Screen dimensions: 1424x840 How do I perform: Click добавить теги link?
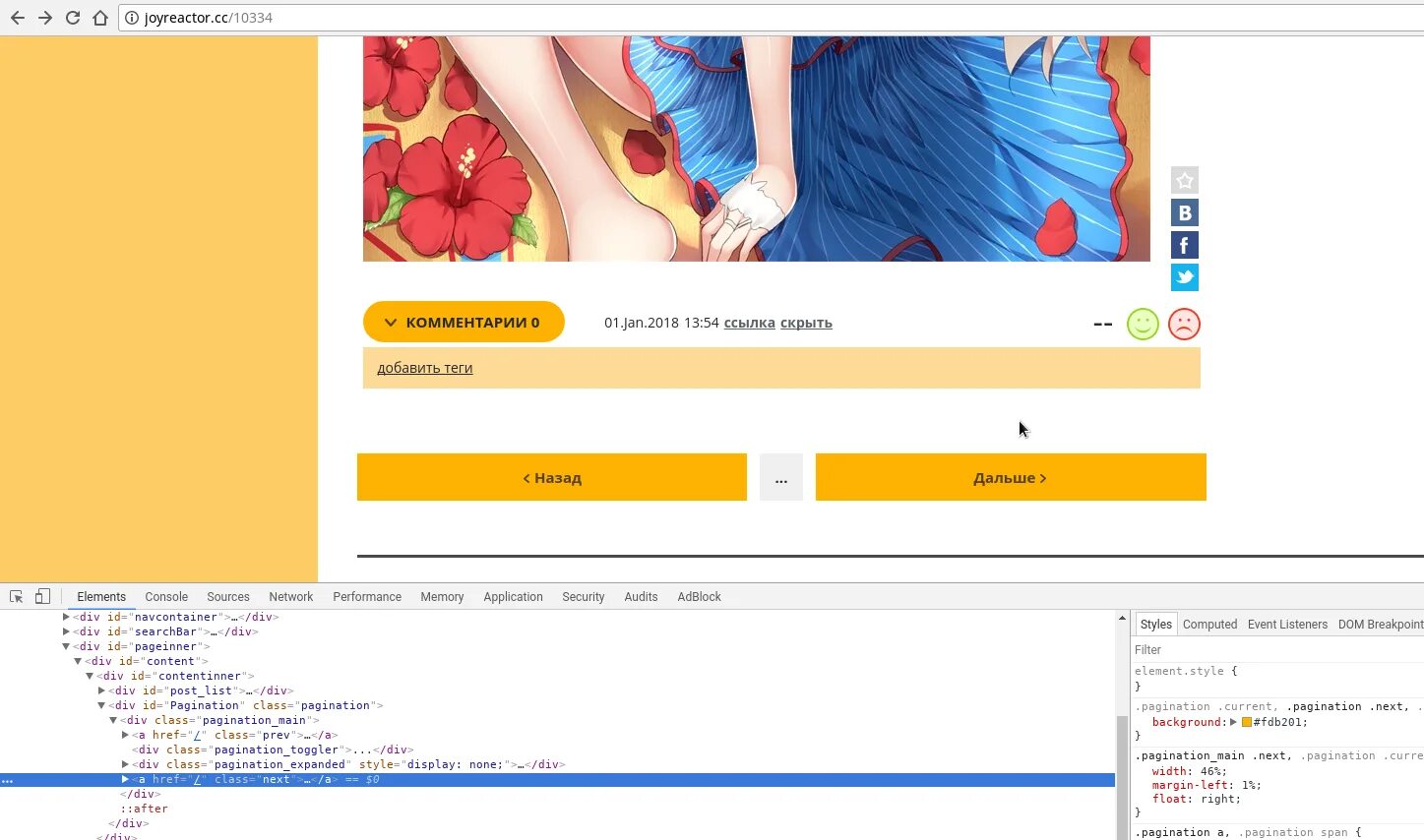425,368
